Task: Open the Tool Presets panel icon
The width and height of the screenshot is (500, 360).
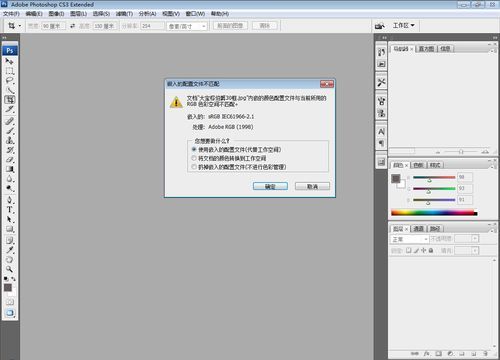Action: coord(381,82)
